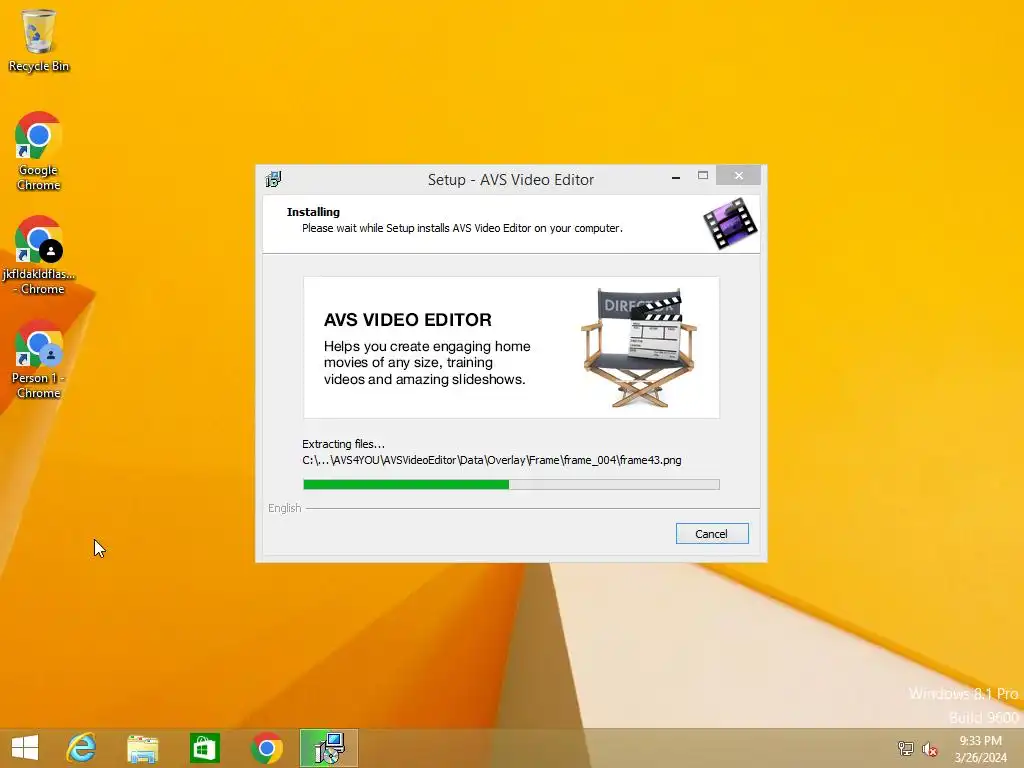Open Google Chrome from taskbar
This screenshot has width=1024, height=768.
[x=266, y=748]
